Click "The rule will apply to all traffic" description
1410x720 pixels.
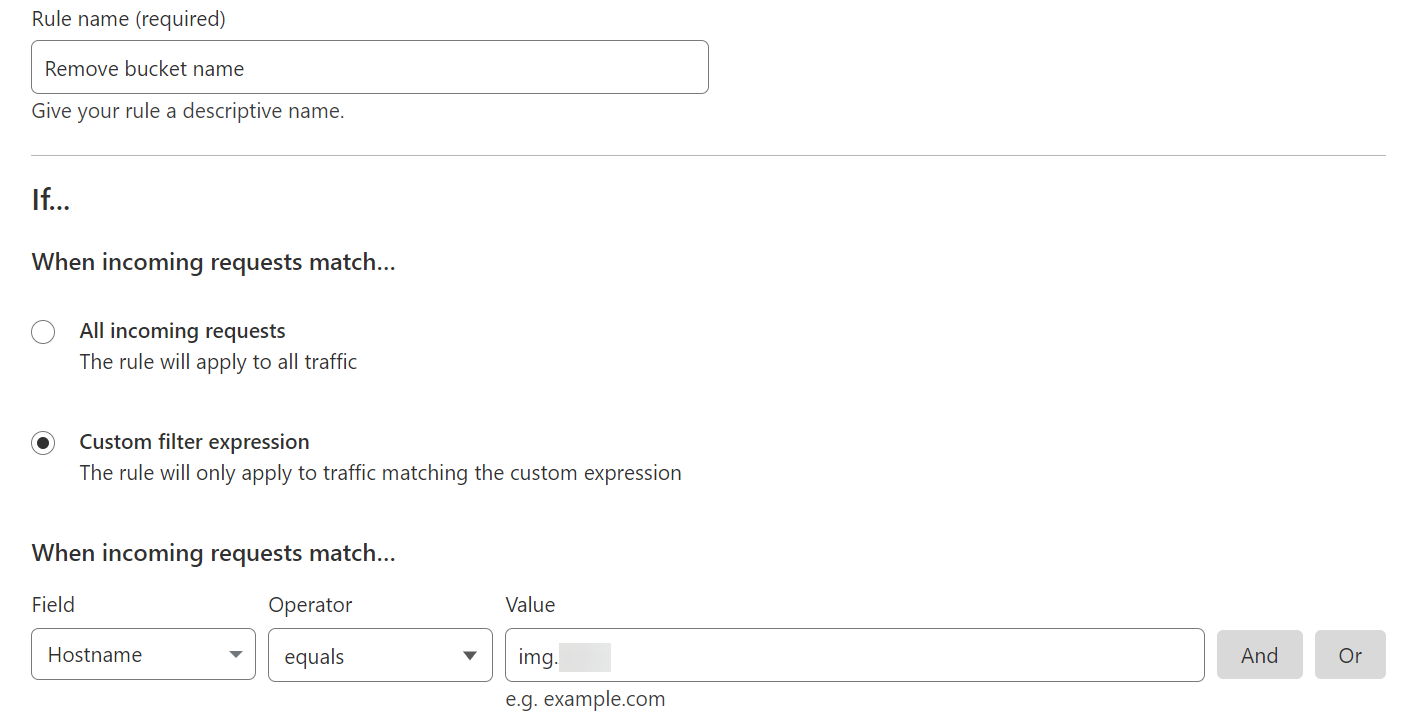pyautogui.click(x=218, y=362)
